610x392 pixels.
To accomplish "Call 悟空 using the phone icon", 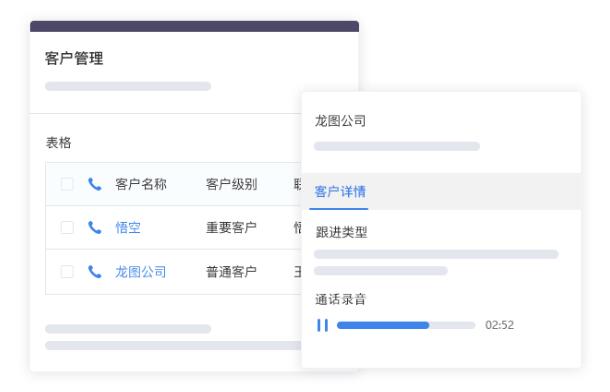I will tap(95, 228).
